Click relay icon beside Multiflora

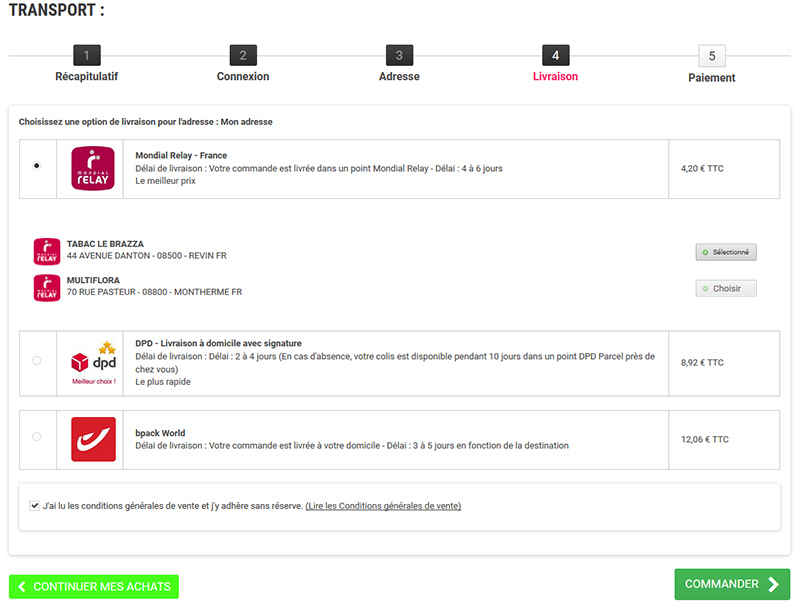(47, 287)
